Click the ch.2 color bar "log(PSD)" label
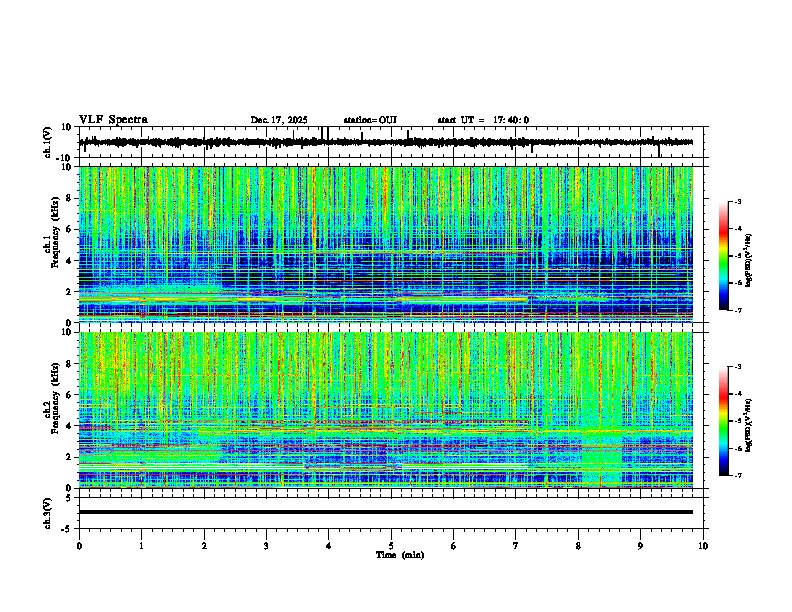 point(748,425)
